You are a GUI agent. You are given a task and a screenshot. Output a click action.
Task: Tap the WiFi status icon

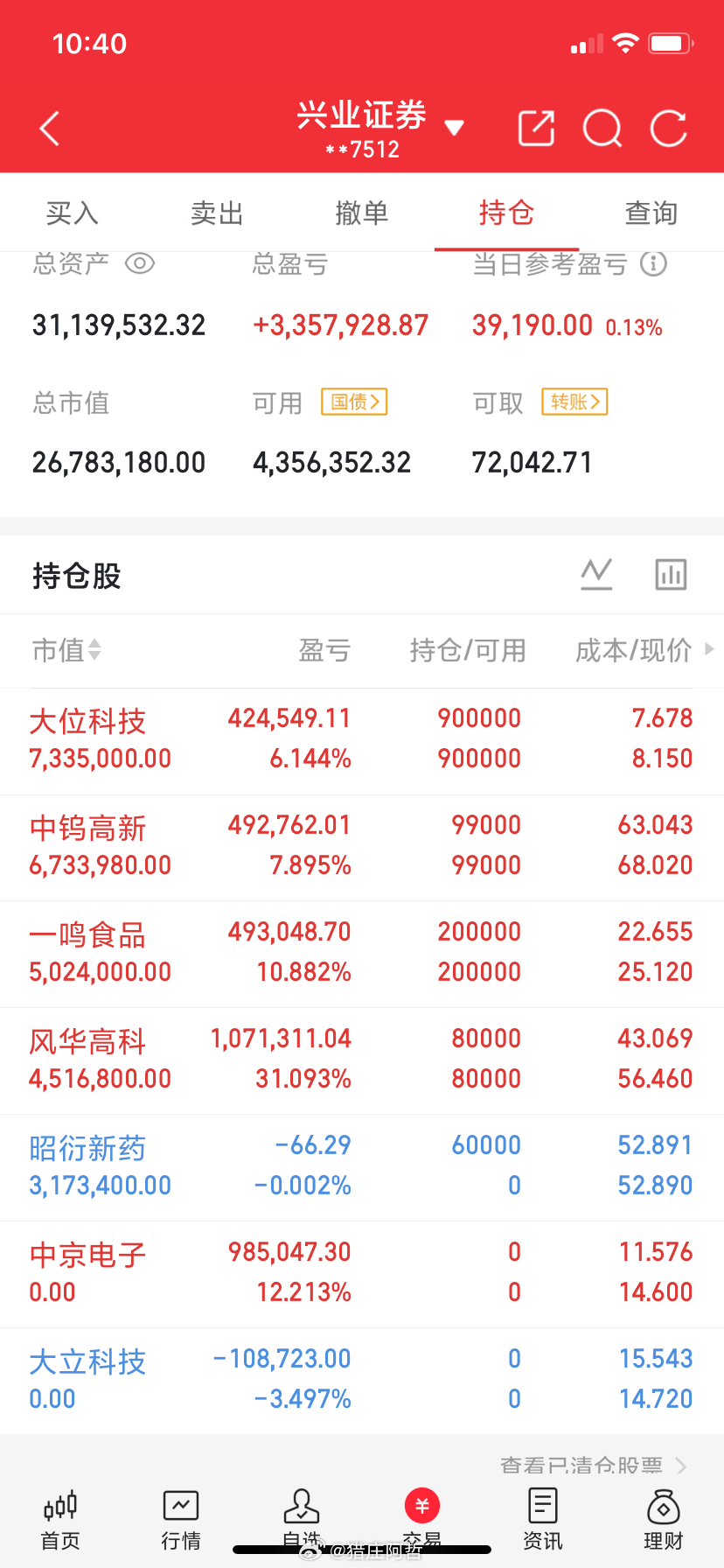pos(625,43)
